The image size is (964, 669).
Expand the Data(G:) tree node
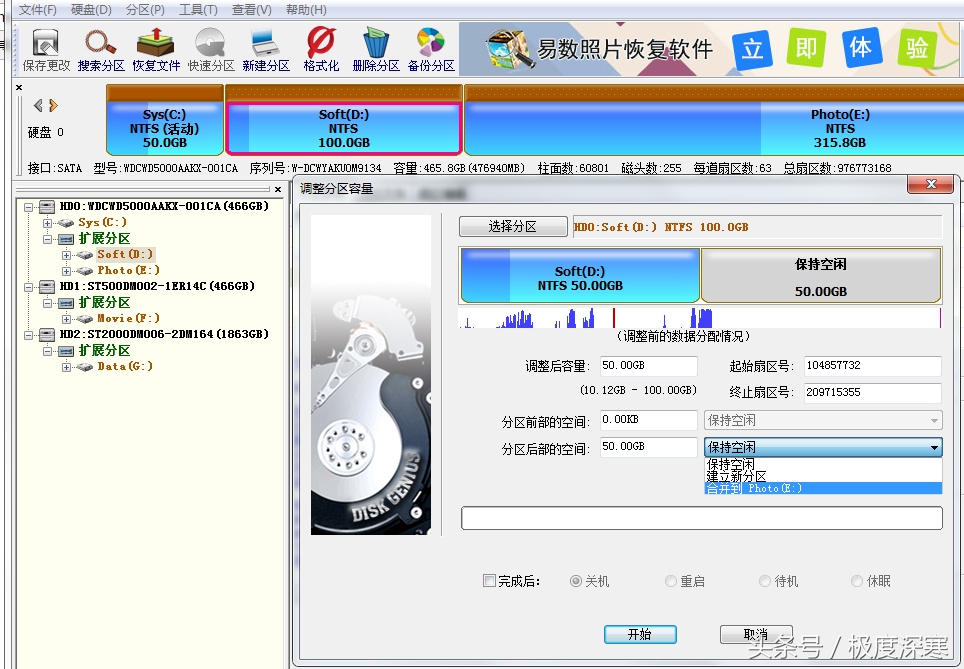(66, 367)
